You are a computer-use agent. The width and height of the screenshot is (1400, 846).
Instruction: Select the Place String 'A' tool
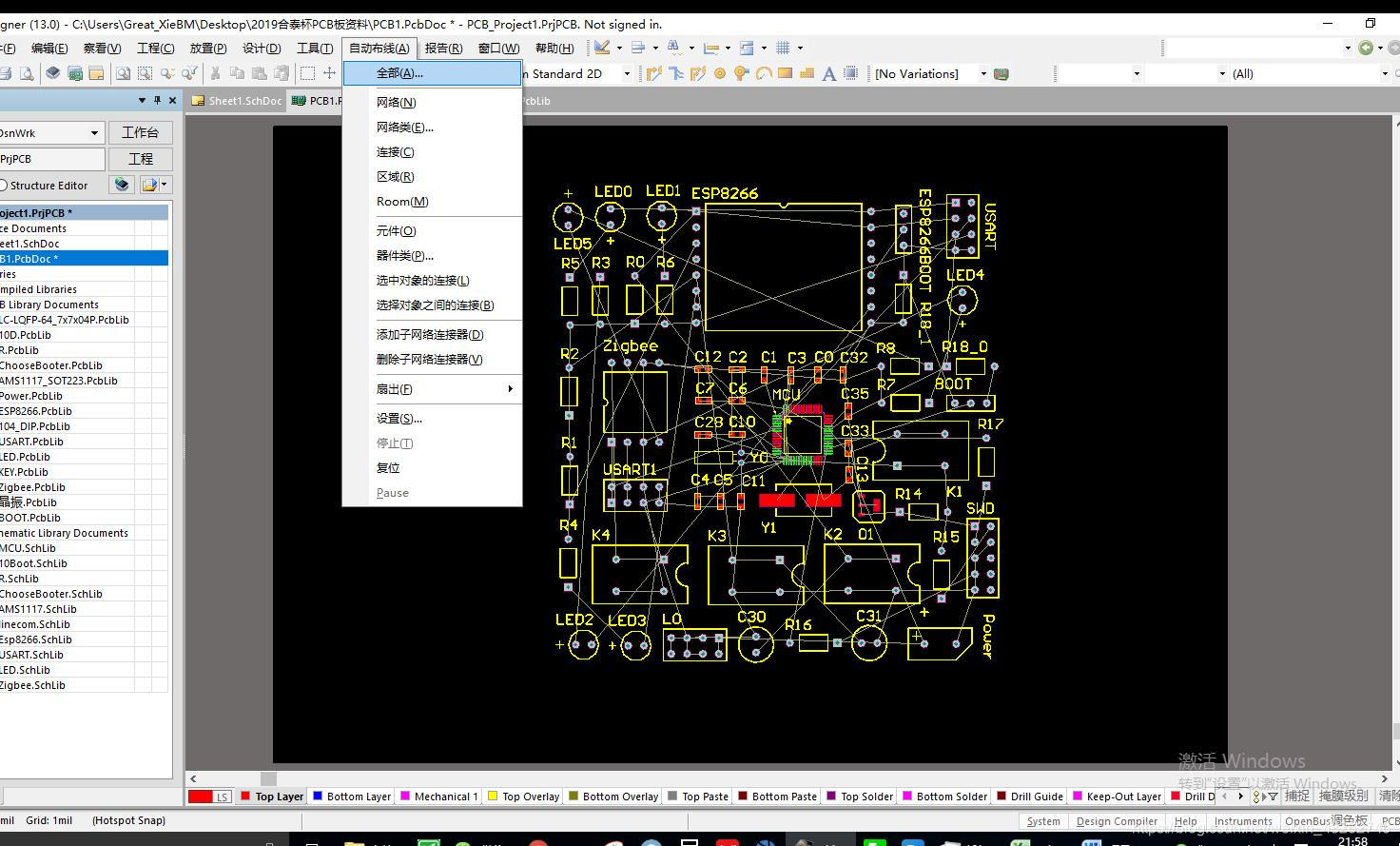click(x=829, y=73)
